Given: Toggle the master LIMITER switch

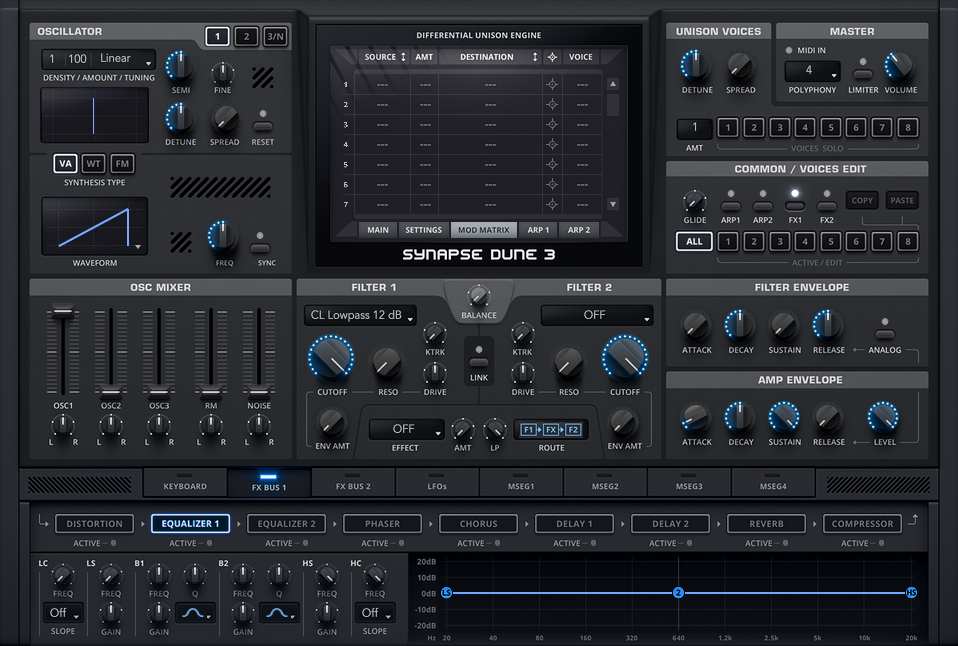Looking at the screenshot, I should point(863,74).
